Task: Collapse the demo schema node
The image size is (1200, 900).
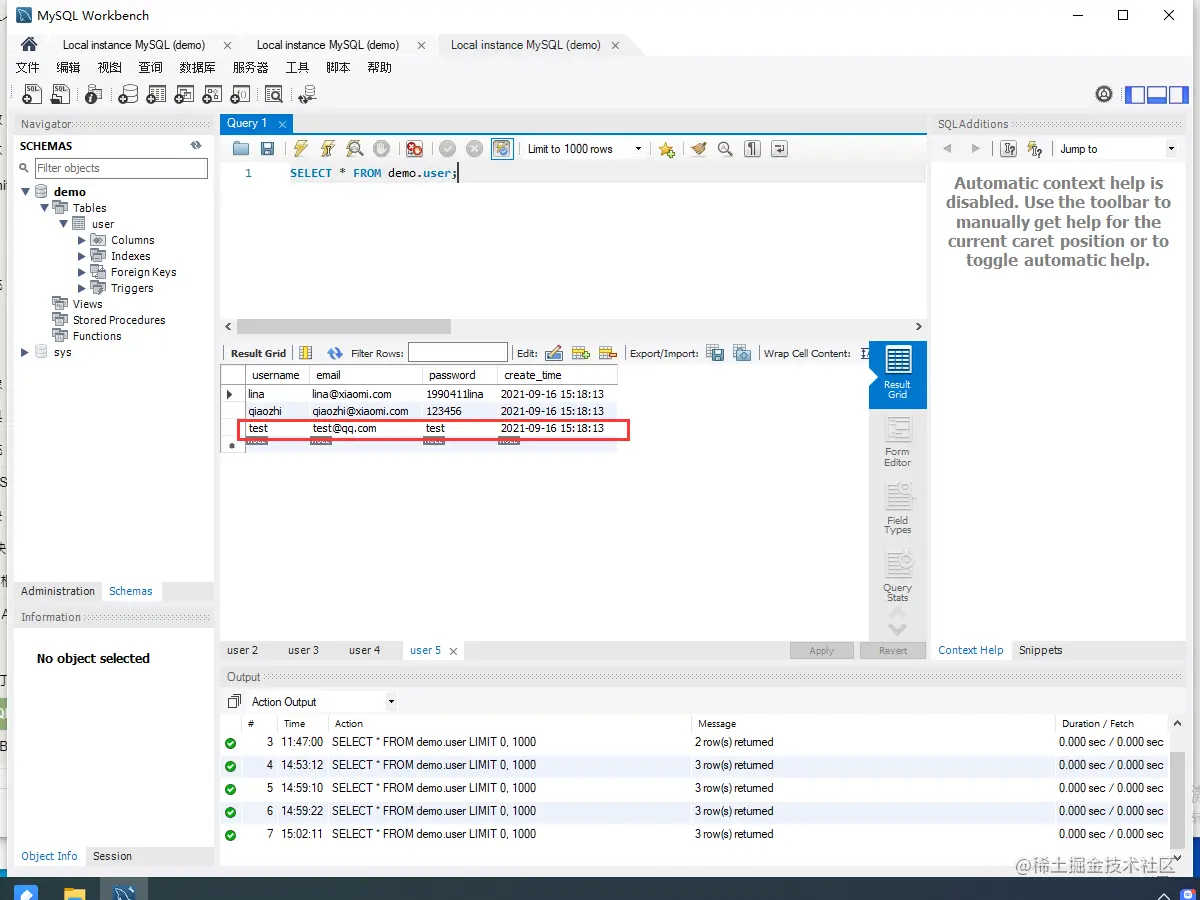Action: pyautogui.click(x=25, y=192)
